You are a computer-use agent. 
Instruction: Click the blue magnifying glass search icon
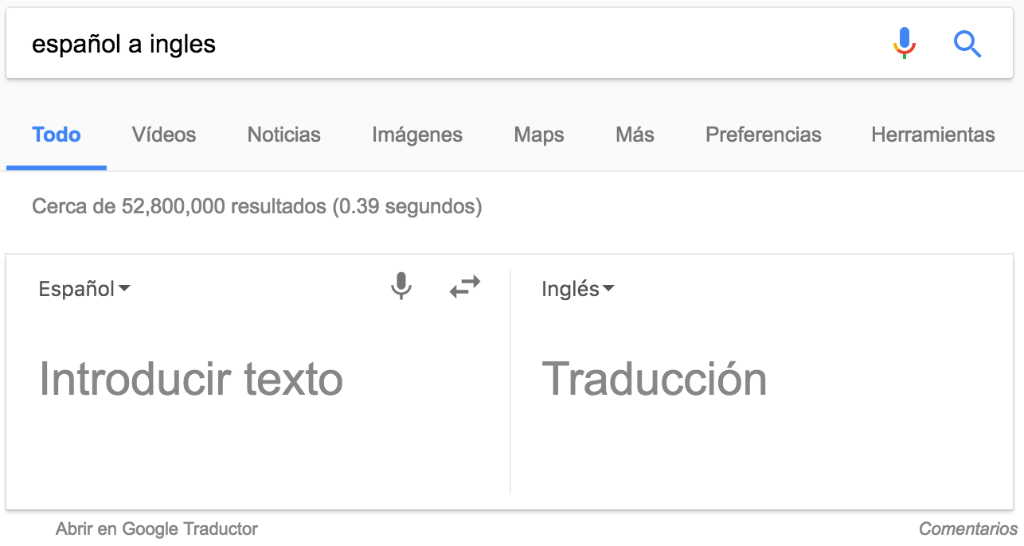point(967,44)
